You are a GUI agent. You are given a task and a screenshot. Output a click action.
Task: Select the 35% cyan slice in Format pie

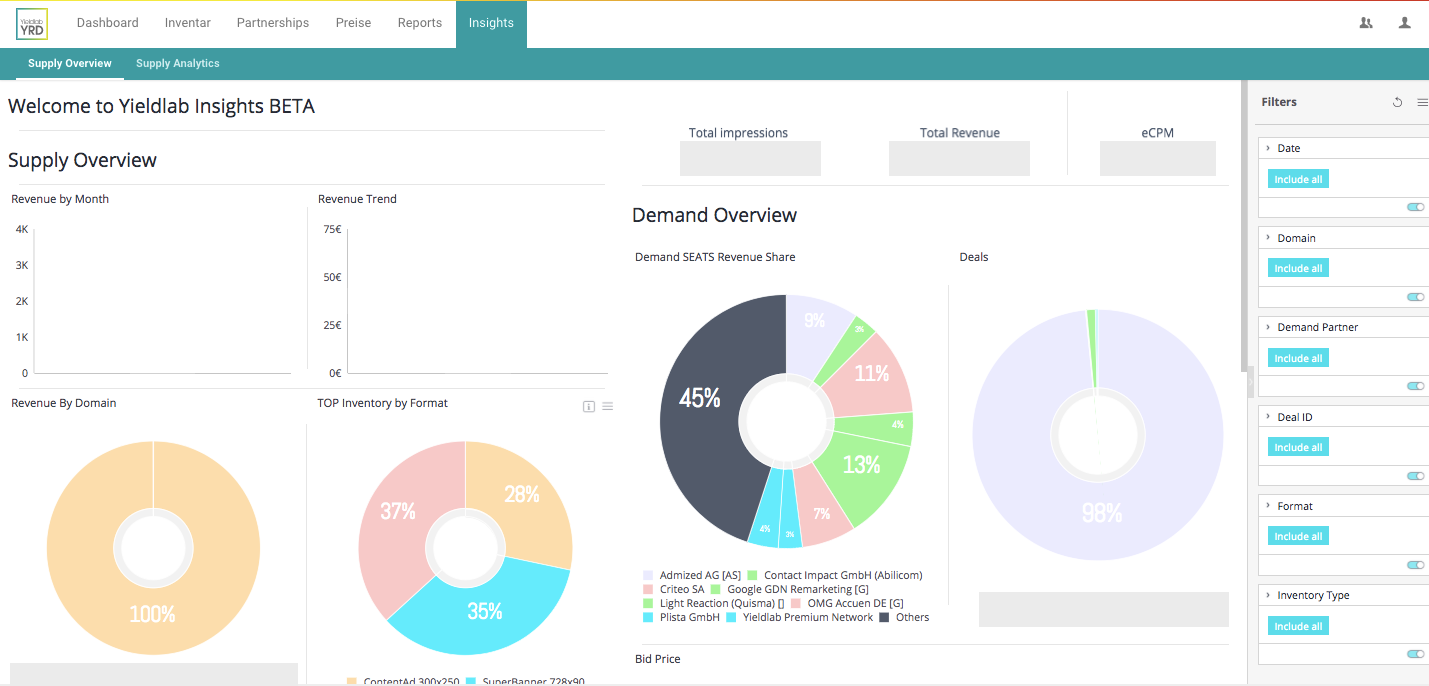(x=485, y=611)
